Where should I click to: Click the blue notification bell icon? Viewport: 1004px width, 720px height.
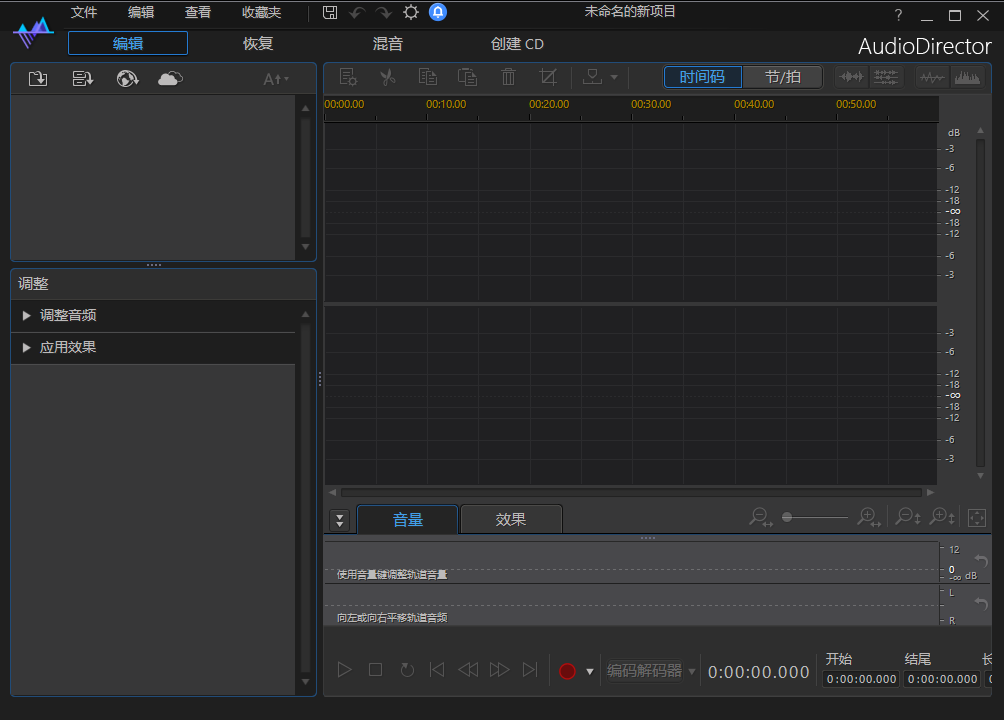tap(438, 12)
